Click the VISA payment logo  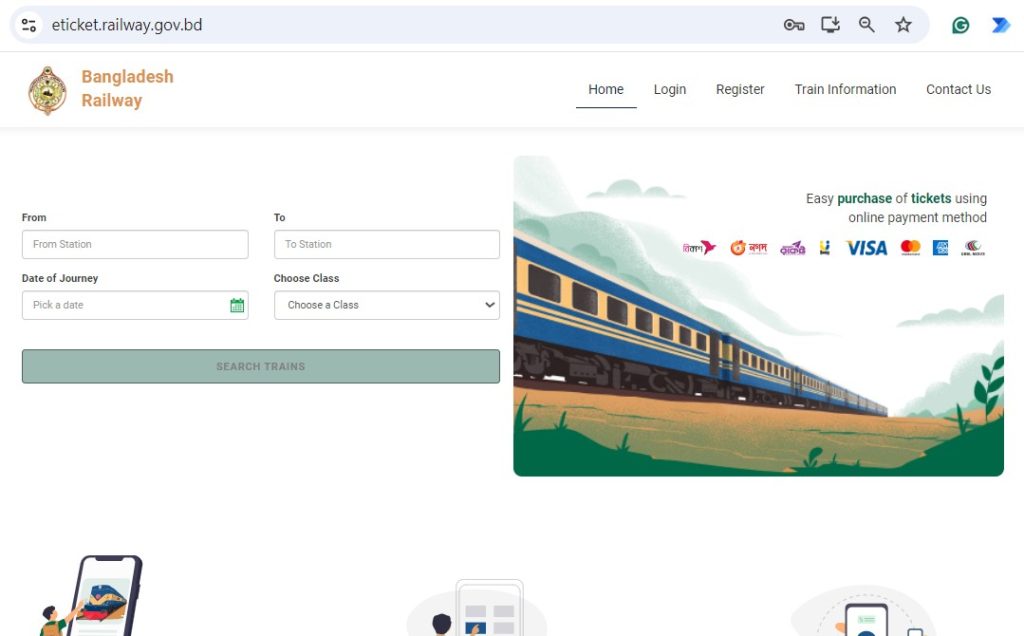[866, 247]
